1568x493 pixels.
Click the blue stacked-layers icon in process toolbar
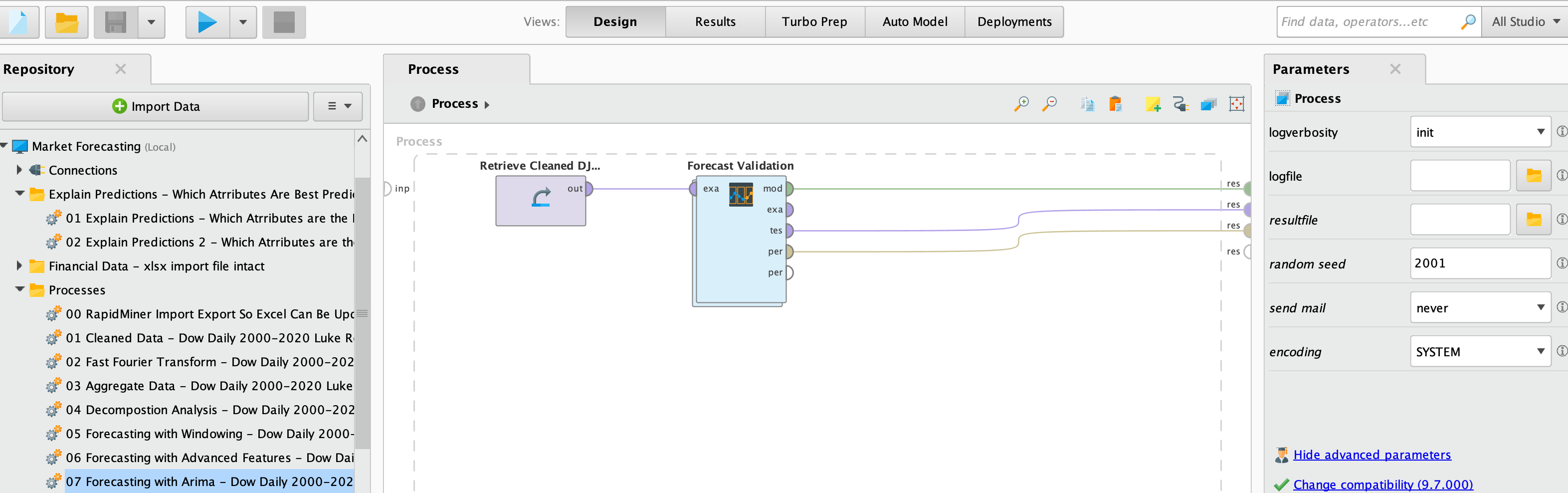(x=1209, y=104)
